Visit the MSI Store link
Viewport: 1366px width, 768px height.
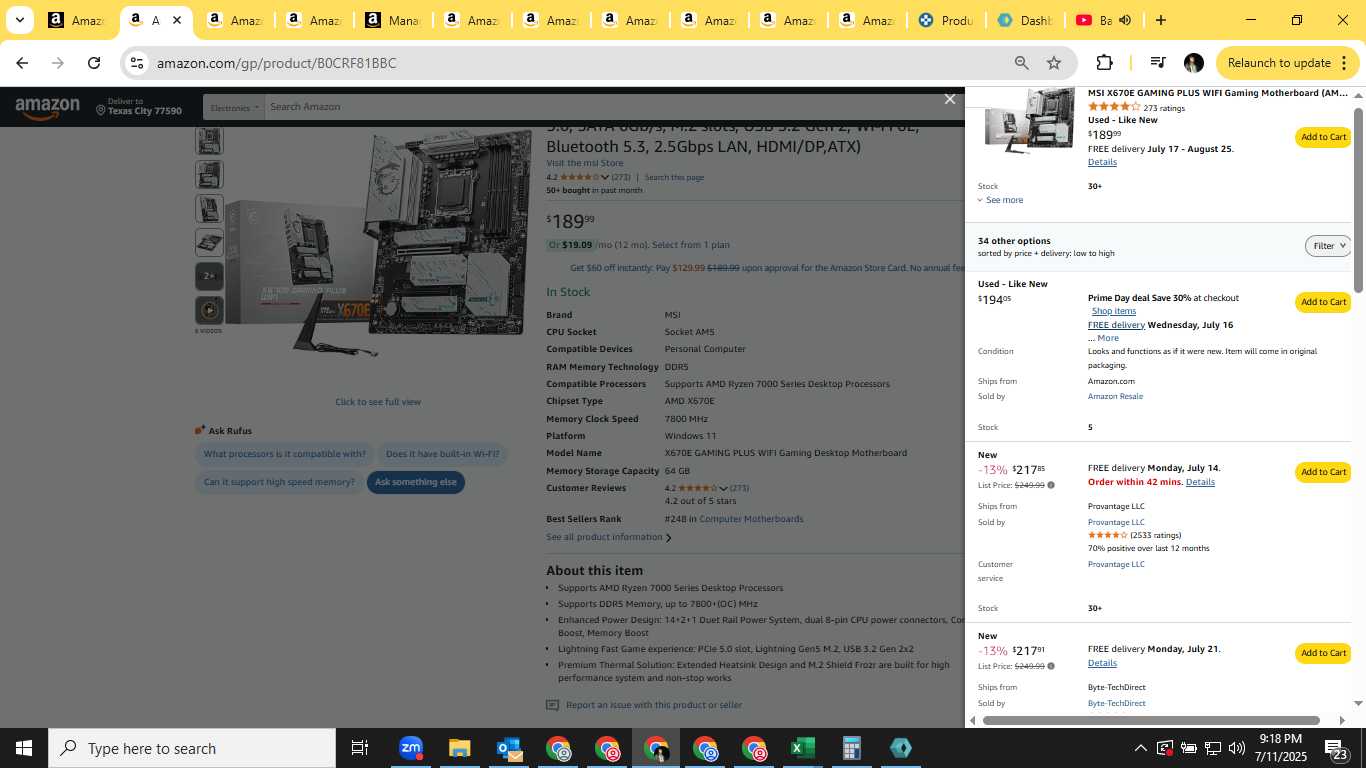(584, 163)
